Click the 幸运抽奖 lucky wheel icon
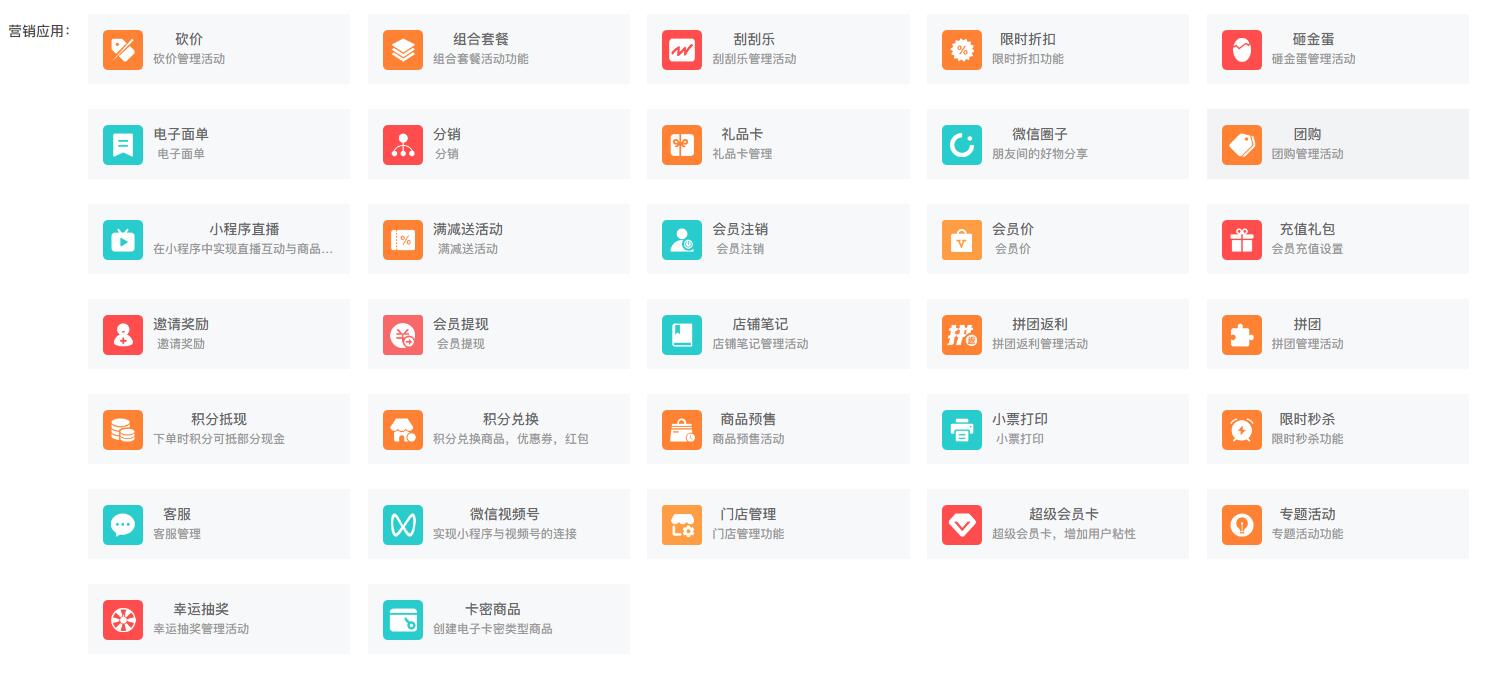Screen dimensions: 1485x677 pos(123,620)
